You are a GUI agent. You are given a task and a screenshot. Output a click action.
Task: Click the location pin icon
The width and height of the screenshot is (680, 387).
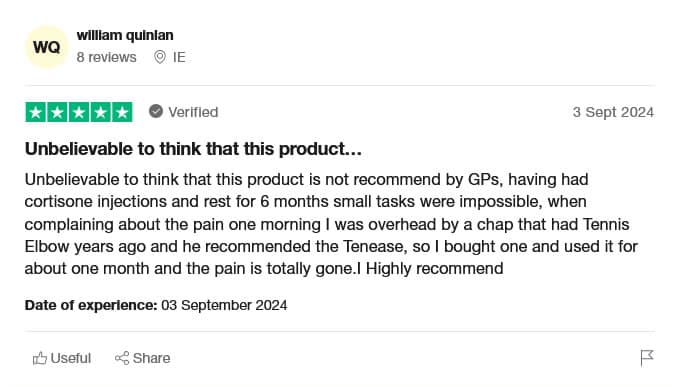[160, 57]
